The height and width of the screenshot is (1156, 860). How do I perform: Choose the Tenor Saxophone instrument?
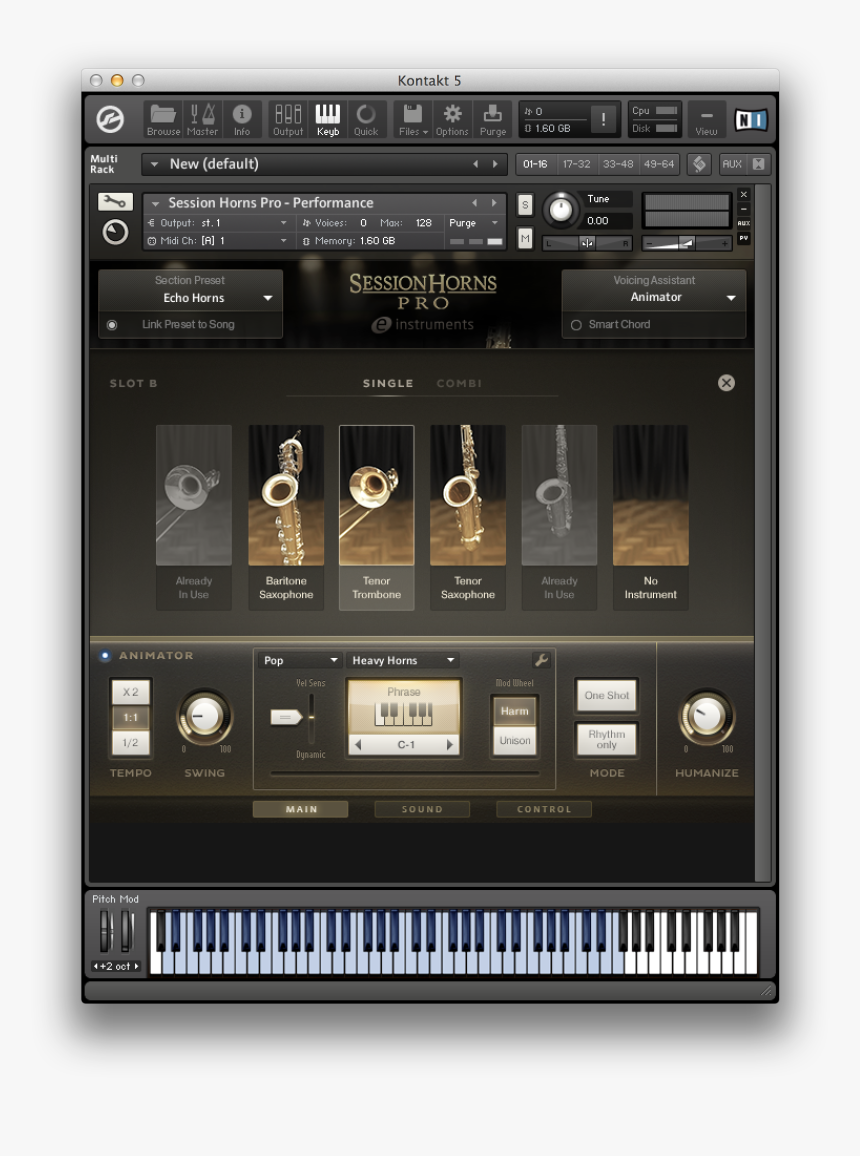[x=468, y=517]
